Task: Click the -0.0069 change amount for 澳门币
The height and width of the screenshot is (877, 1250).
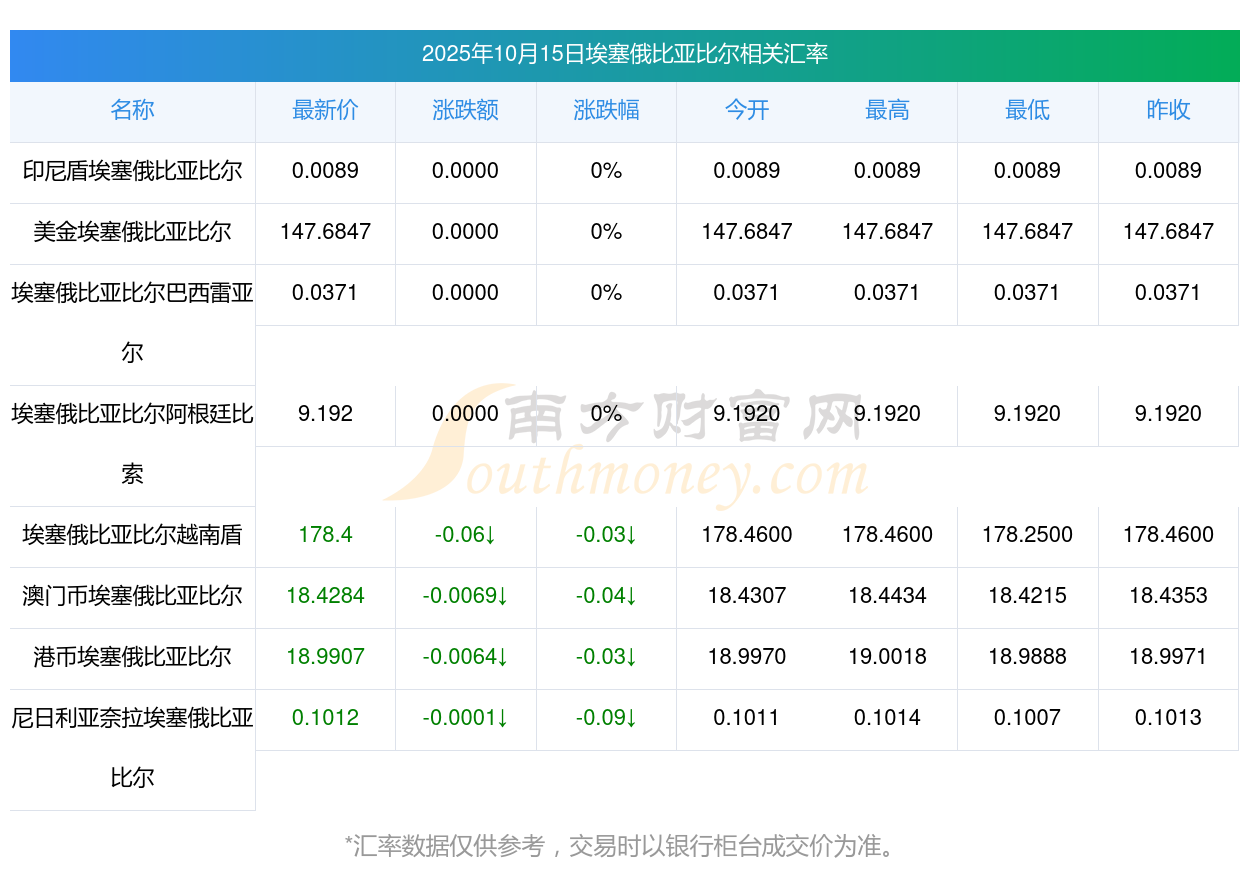Action: click(465, 596)
